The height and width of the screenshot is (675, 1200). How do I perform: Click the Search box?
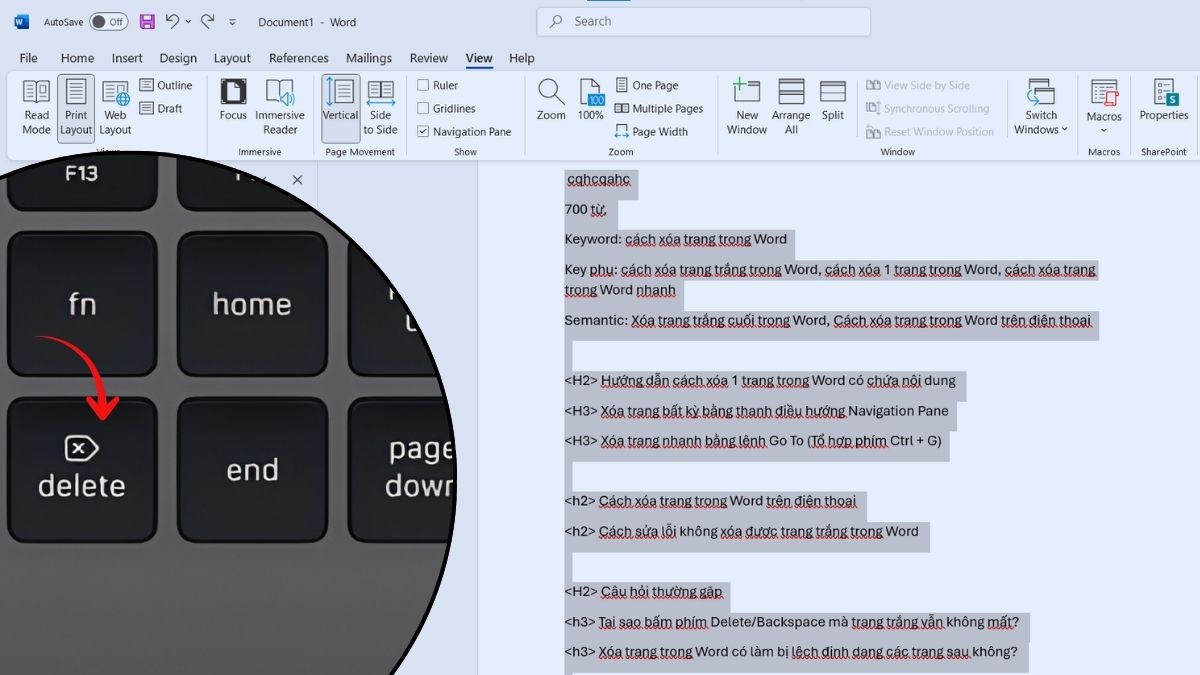pyautogui.click(x=704, y=21)
